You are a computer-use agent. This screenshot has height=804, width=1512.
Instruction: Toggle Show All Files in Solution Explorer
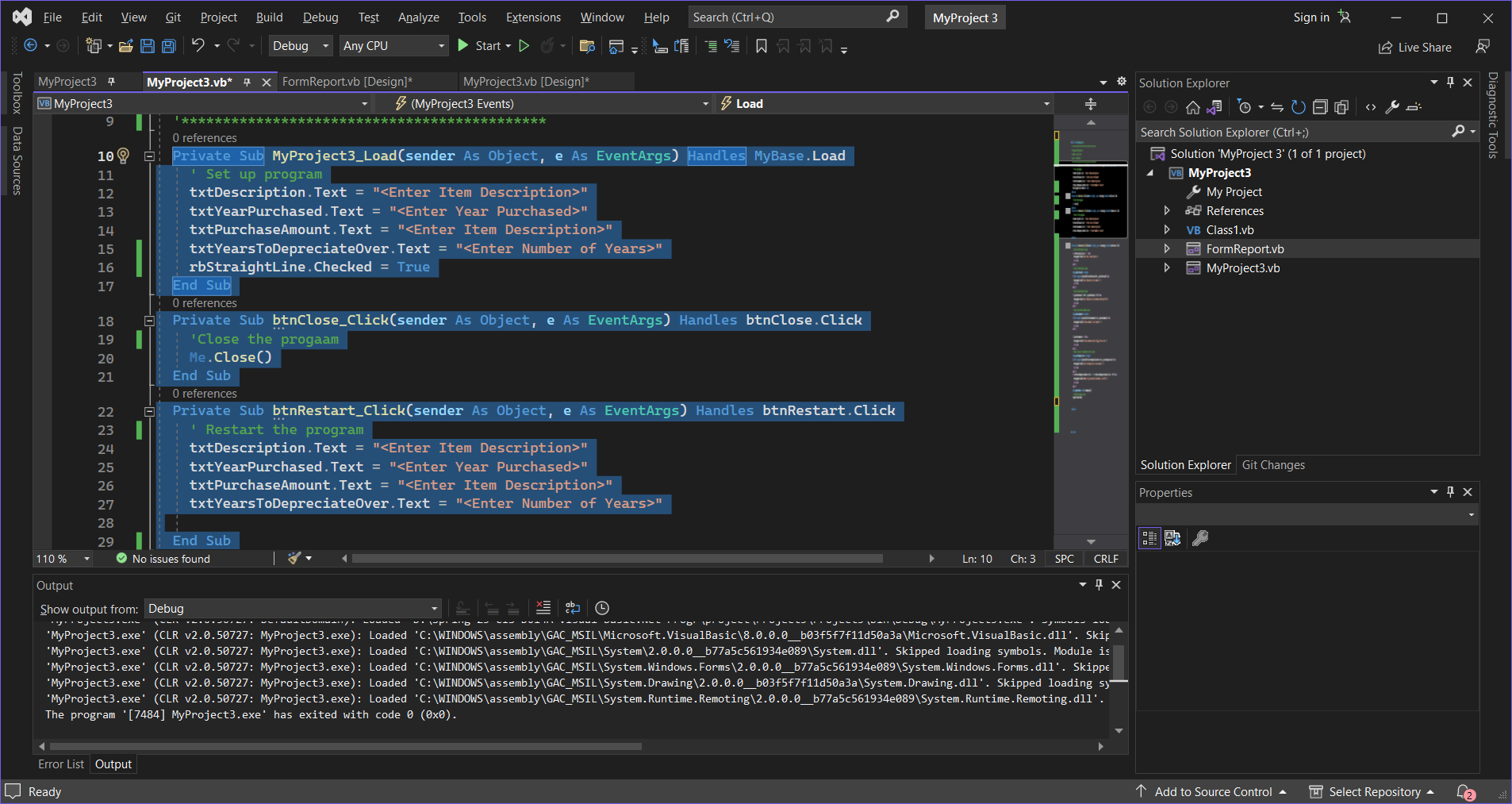[x=1341, y=107]
